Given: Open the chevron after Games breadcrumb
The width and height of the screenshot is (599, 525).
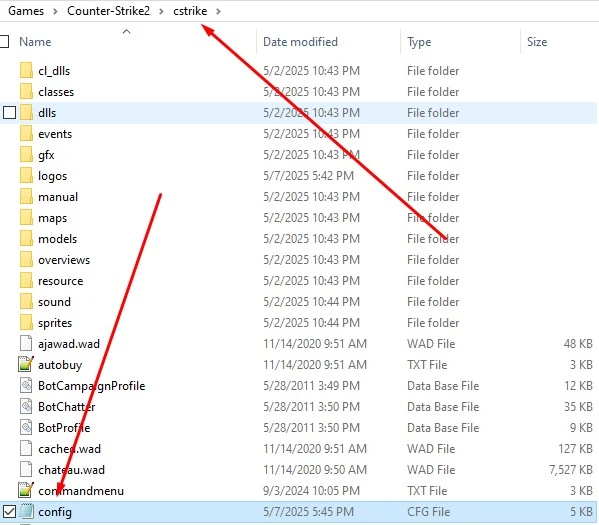Looking at the screenshot, I should (x=55, y=11).
